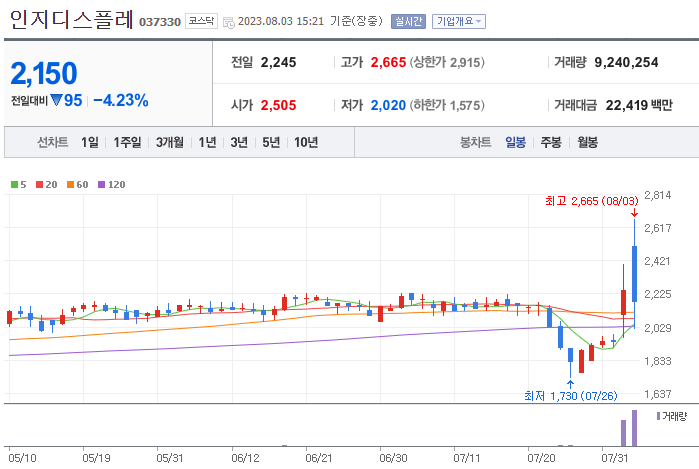Switch to the 3개월 line chart
Image resolution: width=699 pixels, height=469 pixels.
(169, 142)
